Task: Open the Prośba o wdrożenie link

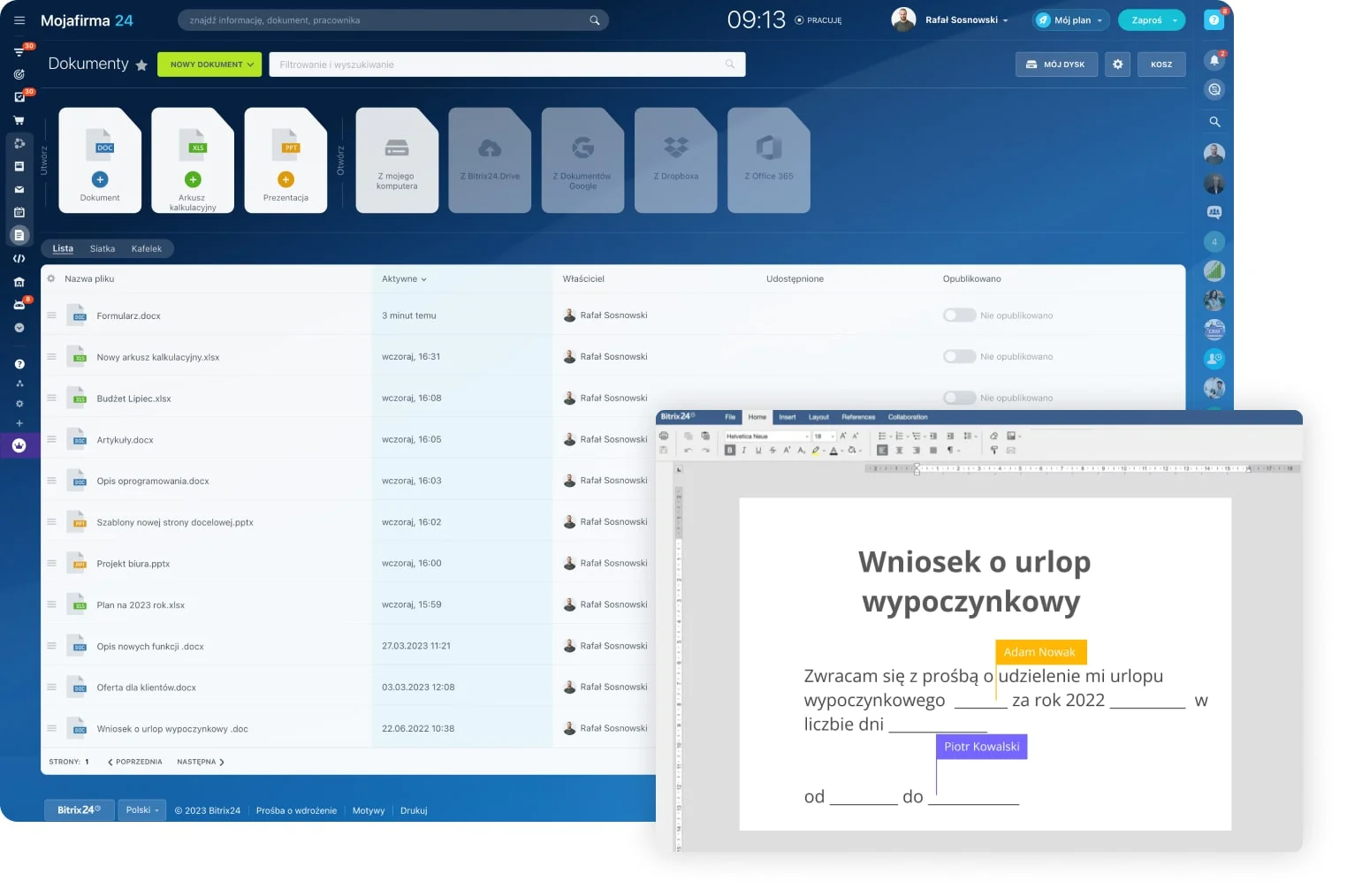Action: pyautogui.click(x=296, y=811)
